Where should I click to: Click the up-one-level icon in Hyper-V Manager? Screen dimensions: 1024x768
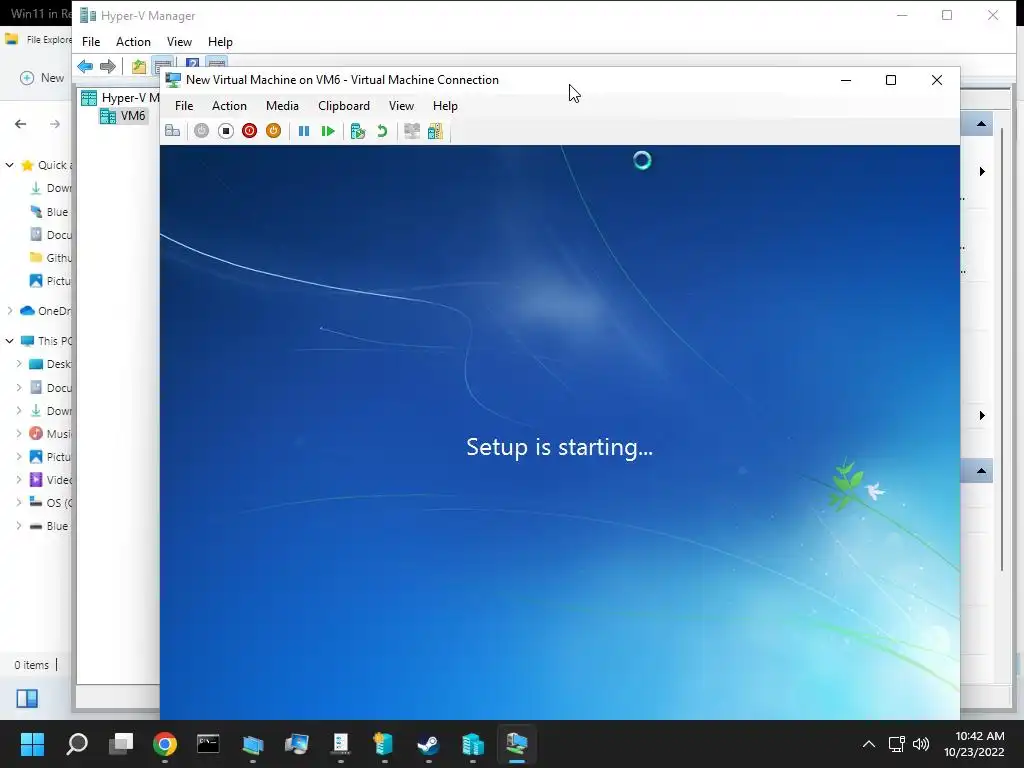click(138, 66)
